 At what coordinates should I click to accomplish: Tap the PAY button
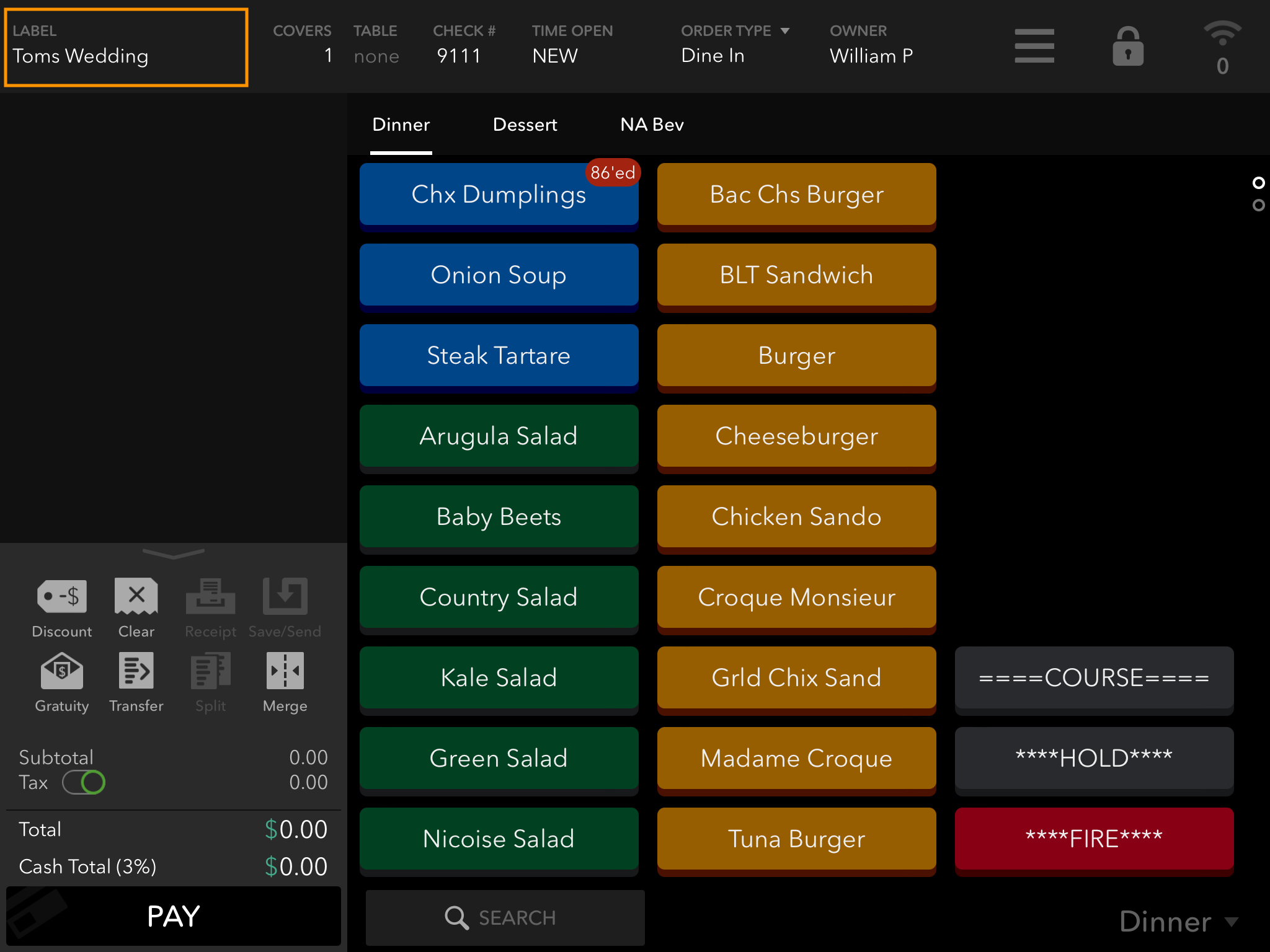[x=174, y=916]
